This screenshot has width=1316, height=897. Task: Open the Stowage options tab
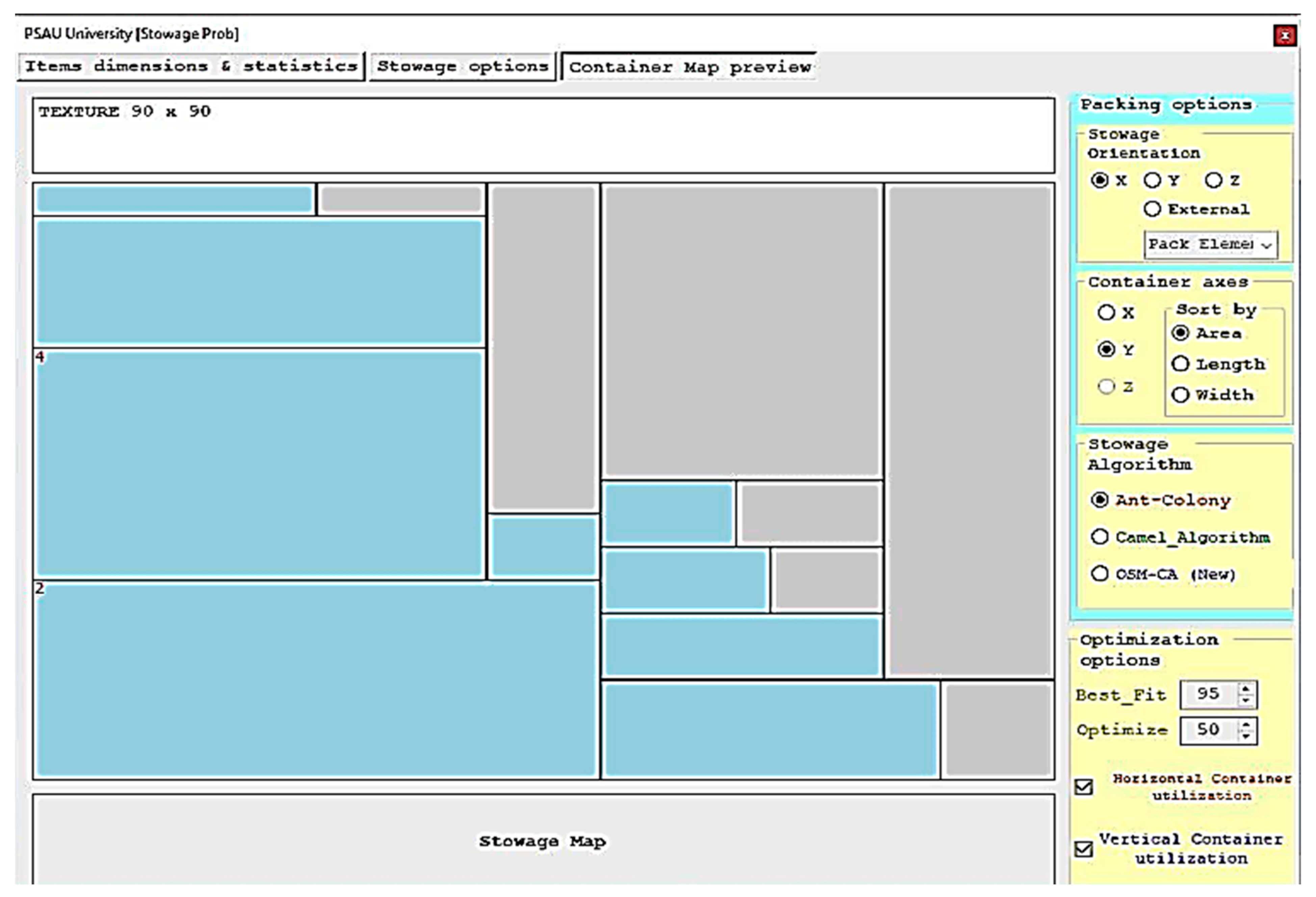(x=462, y=67)
